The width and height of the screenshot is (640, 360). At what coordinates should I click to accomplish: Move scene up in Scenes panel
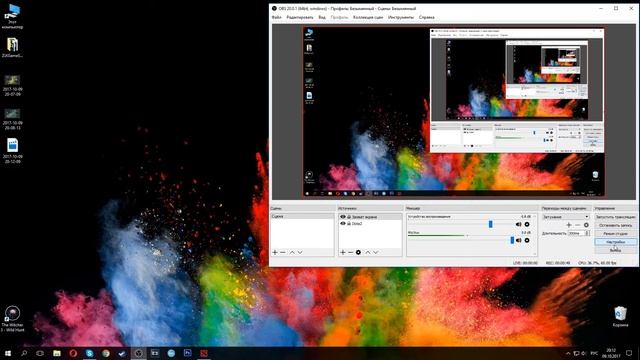292,253
